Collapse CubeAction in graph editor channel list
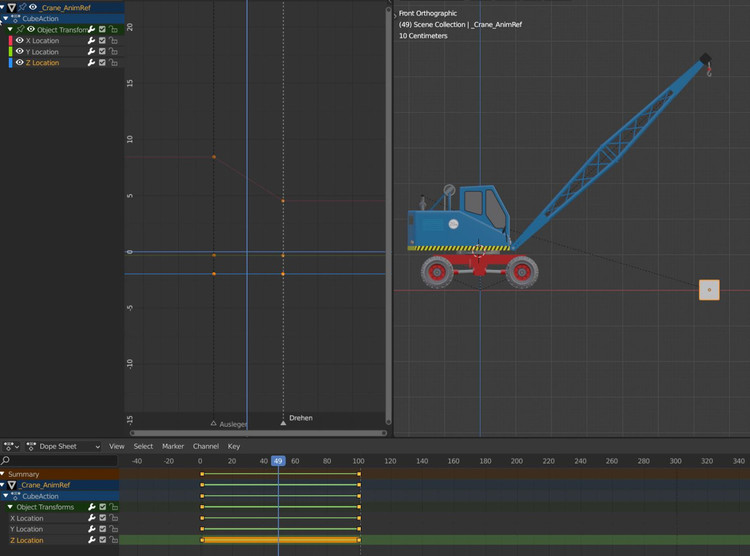The image size is (750, 556). 6,18
